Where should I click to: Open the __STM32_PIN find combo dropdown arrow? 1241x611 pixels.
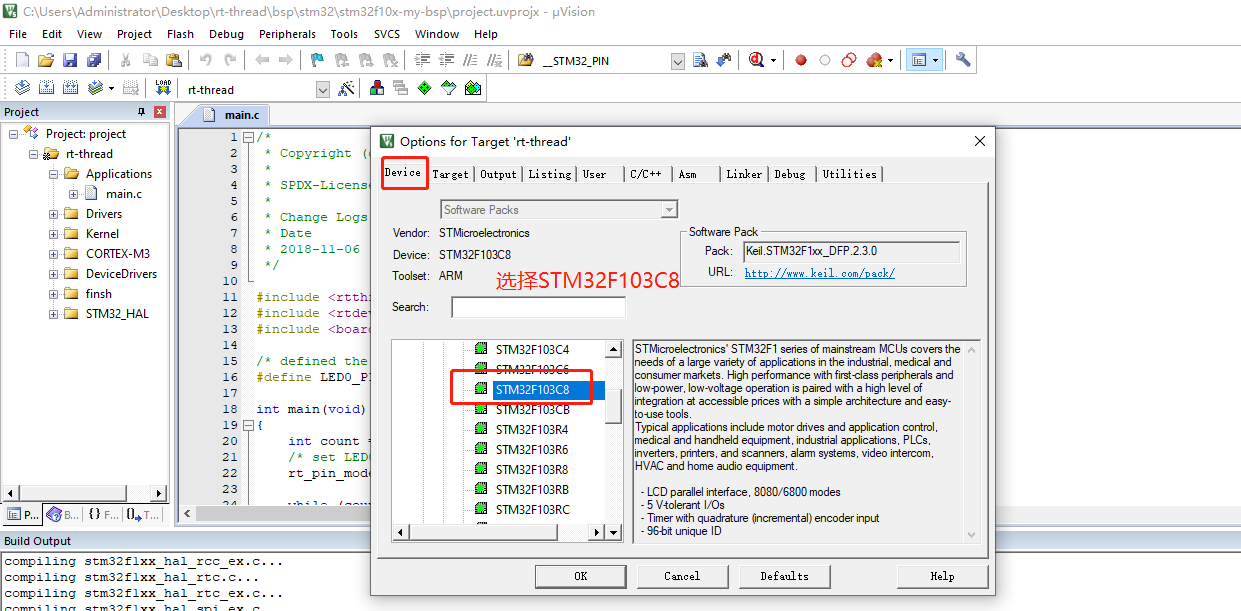point(678,61)
